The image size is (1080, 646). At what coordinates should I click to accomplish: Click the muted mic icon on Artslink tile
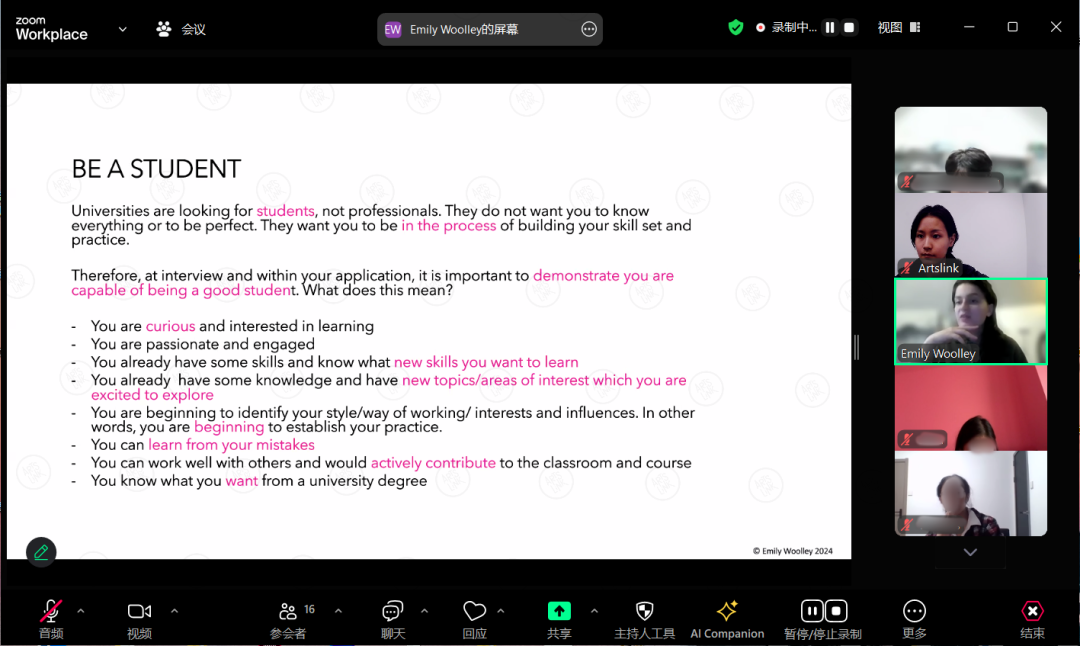[907, 268]
